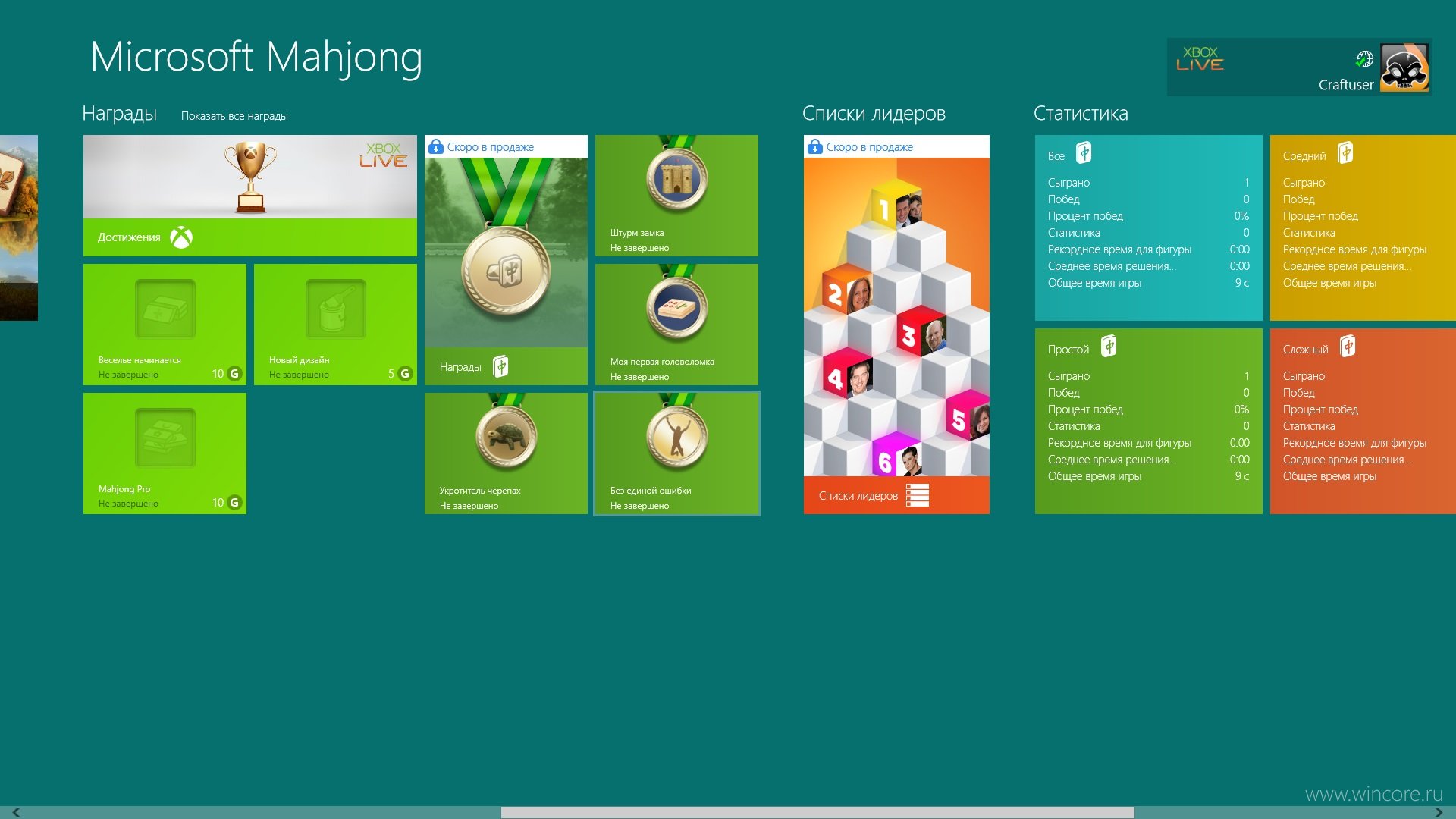Open the Веселье начинается achievement tile
The width and height of the screenshot is (1456, 819).
tap(165, 325)
